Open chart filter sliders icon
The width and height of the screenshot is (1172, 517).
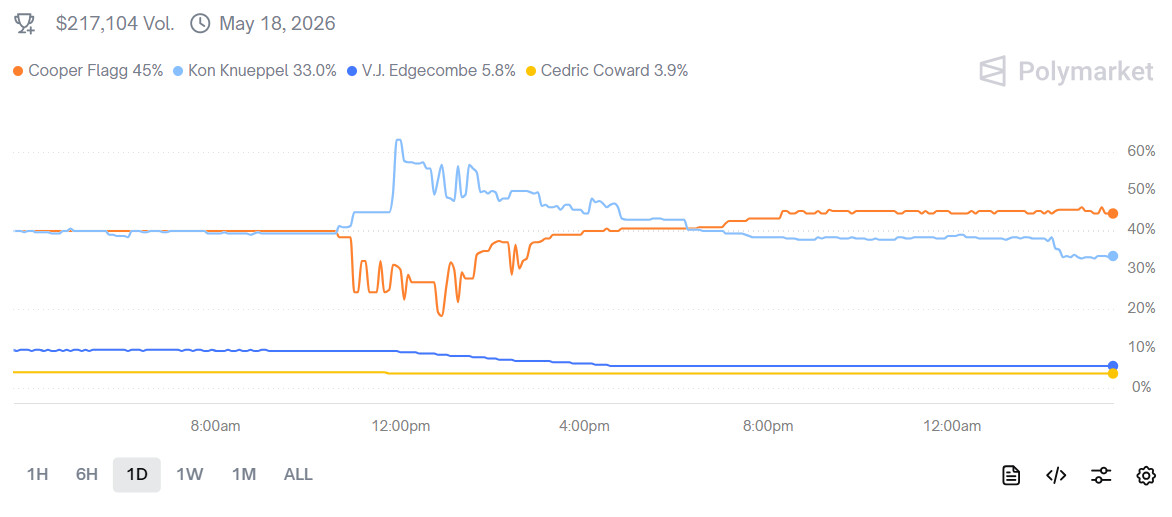pos(1101,475)
